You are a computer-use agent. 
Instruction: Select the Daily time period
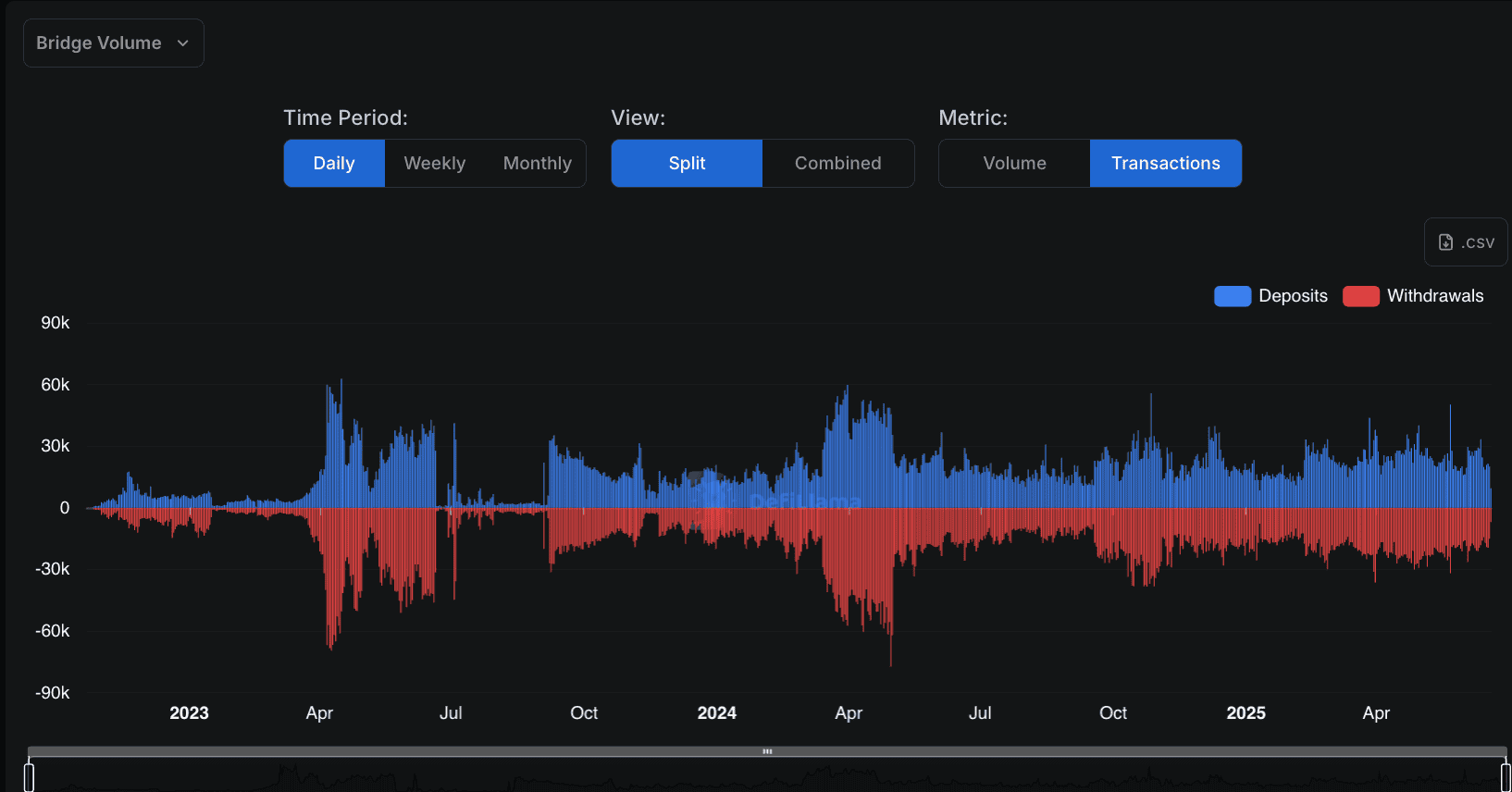334,164
